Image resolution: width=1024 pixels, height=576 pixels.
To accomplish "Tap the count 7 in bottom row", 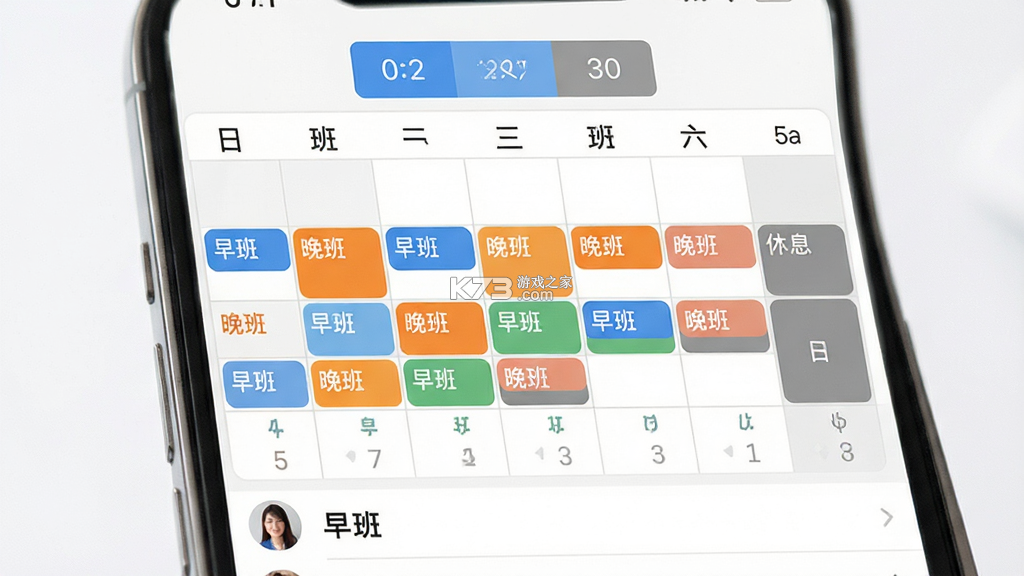I will [374, 459].
